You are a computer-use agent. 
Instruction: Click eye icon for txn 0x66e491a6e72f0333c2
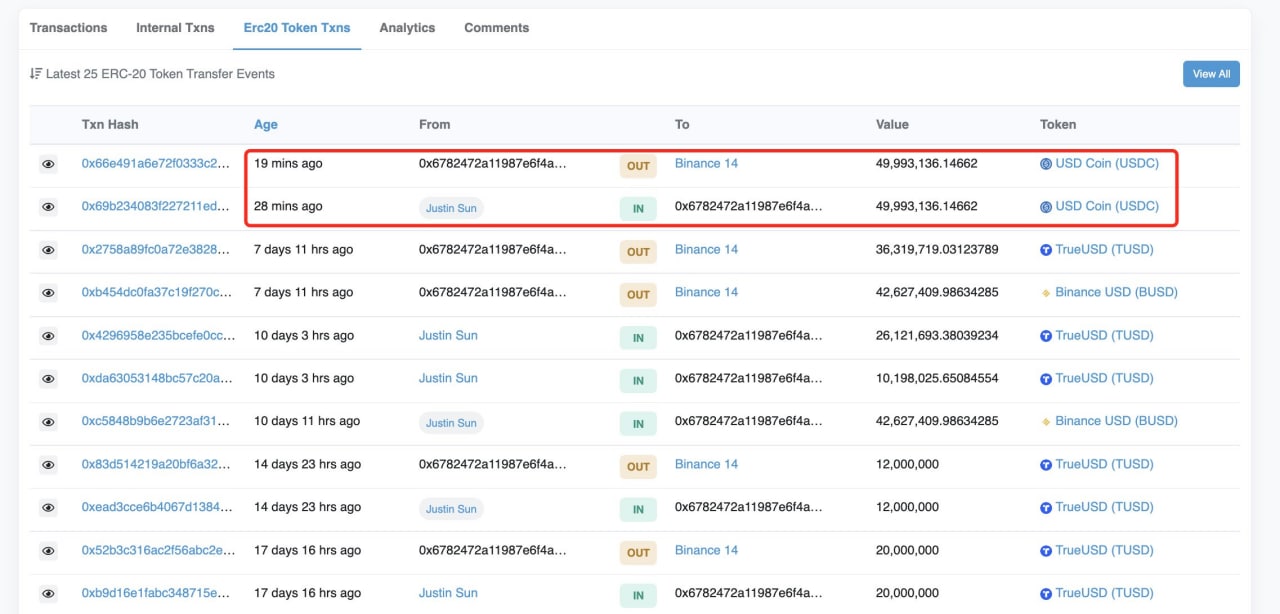pyautogui.click(x=48, y=165)
